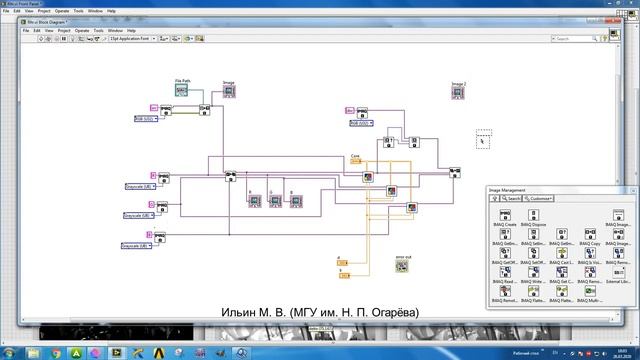Image resolution: width=640 pixels, height=360 pixels.
Task: Click Abort Execution in Block Diagram toolbar
Action: 56,38
